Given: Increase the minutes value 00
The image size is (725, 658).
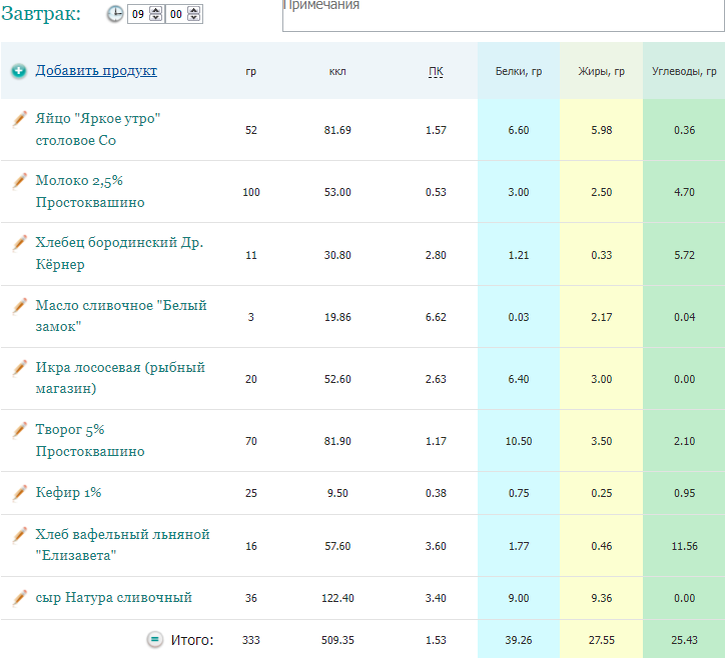Looking at the screenshot, I should click(194, 11).
